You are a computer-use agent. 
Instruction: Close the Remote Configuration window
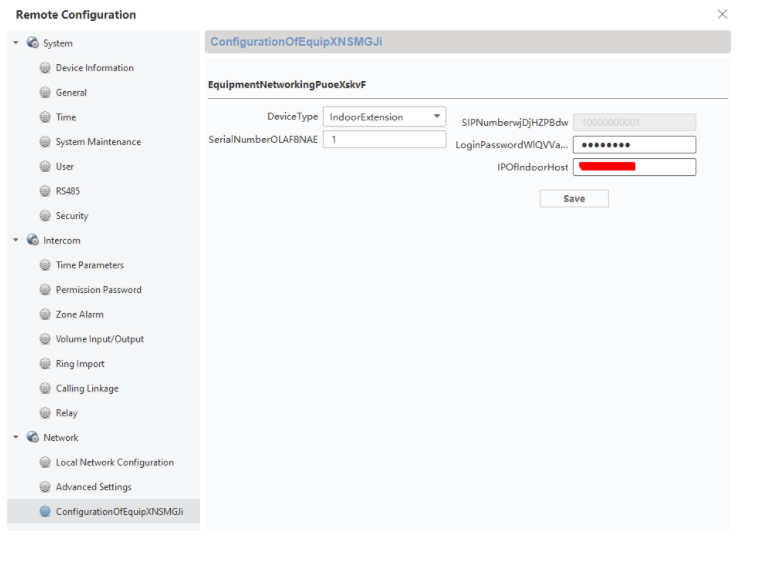click(722, 14)
